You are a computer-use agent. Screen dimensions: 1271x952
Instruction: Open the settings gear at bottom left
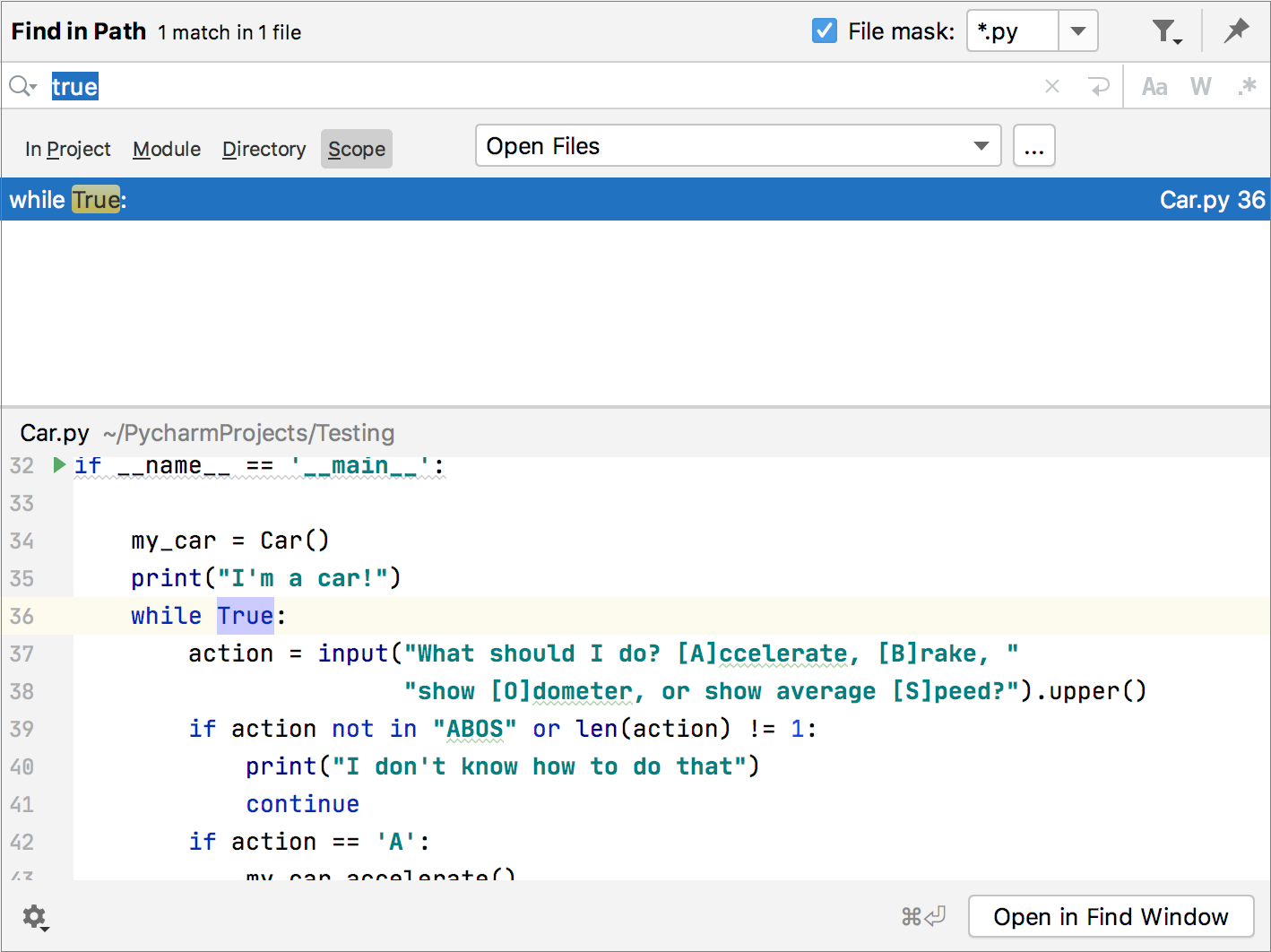coord(34,917)
